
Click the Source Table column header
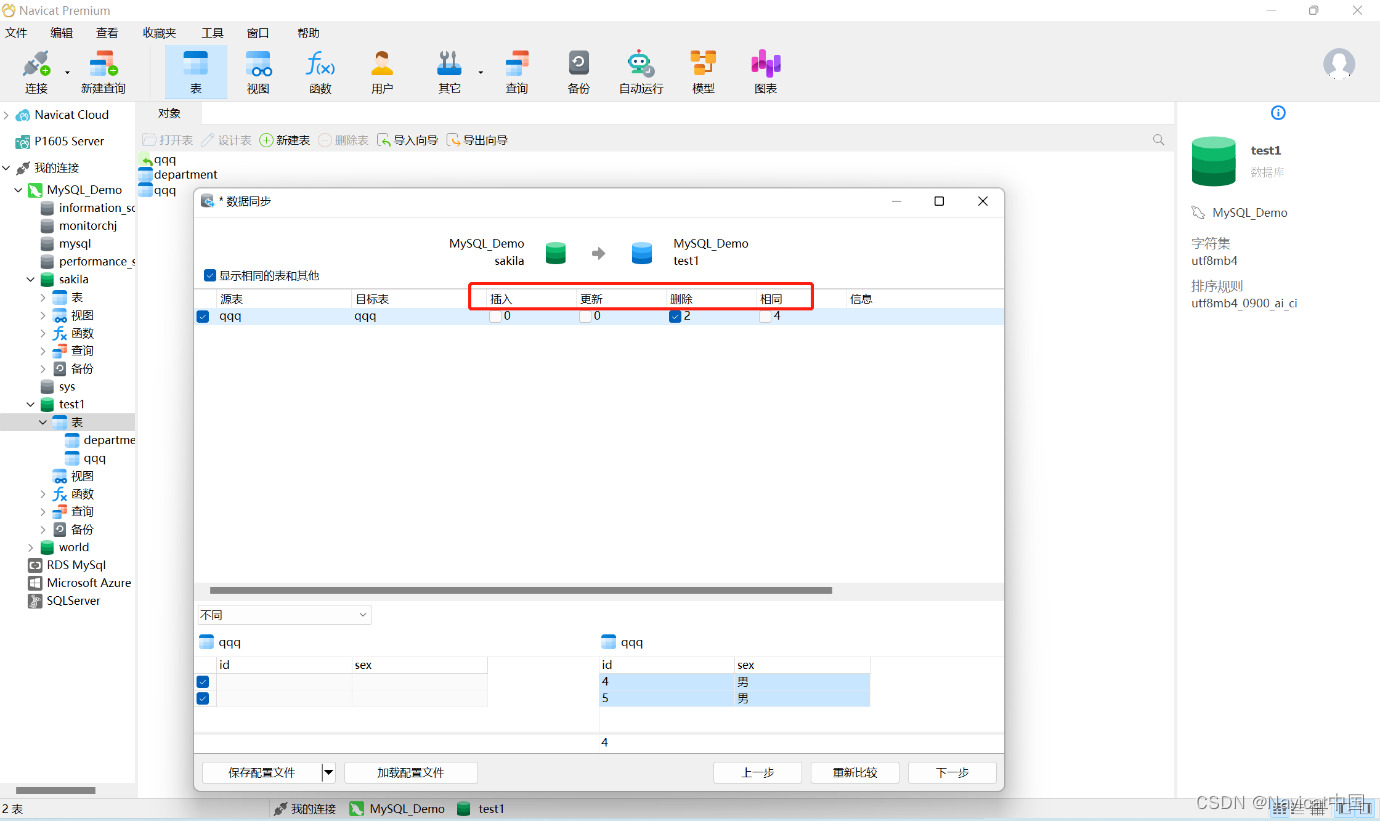pos(283,299)
